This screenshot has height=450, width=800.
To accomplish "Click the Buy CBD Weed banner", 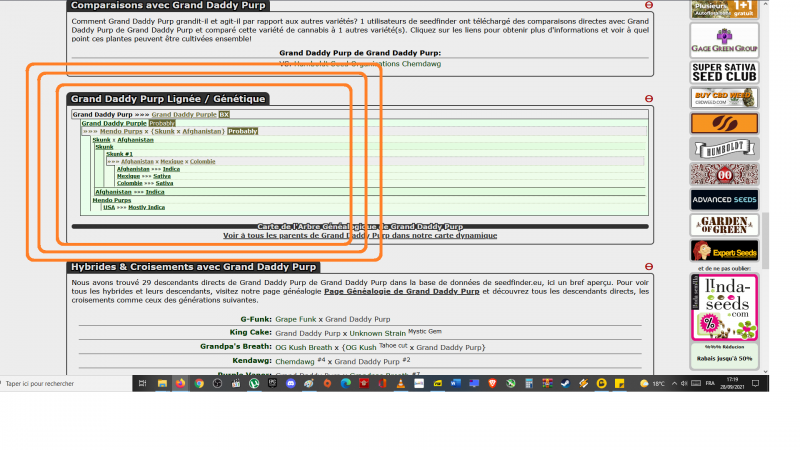I will (723, 98).
